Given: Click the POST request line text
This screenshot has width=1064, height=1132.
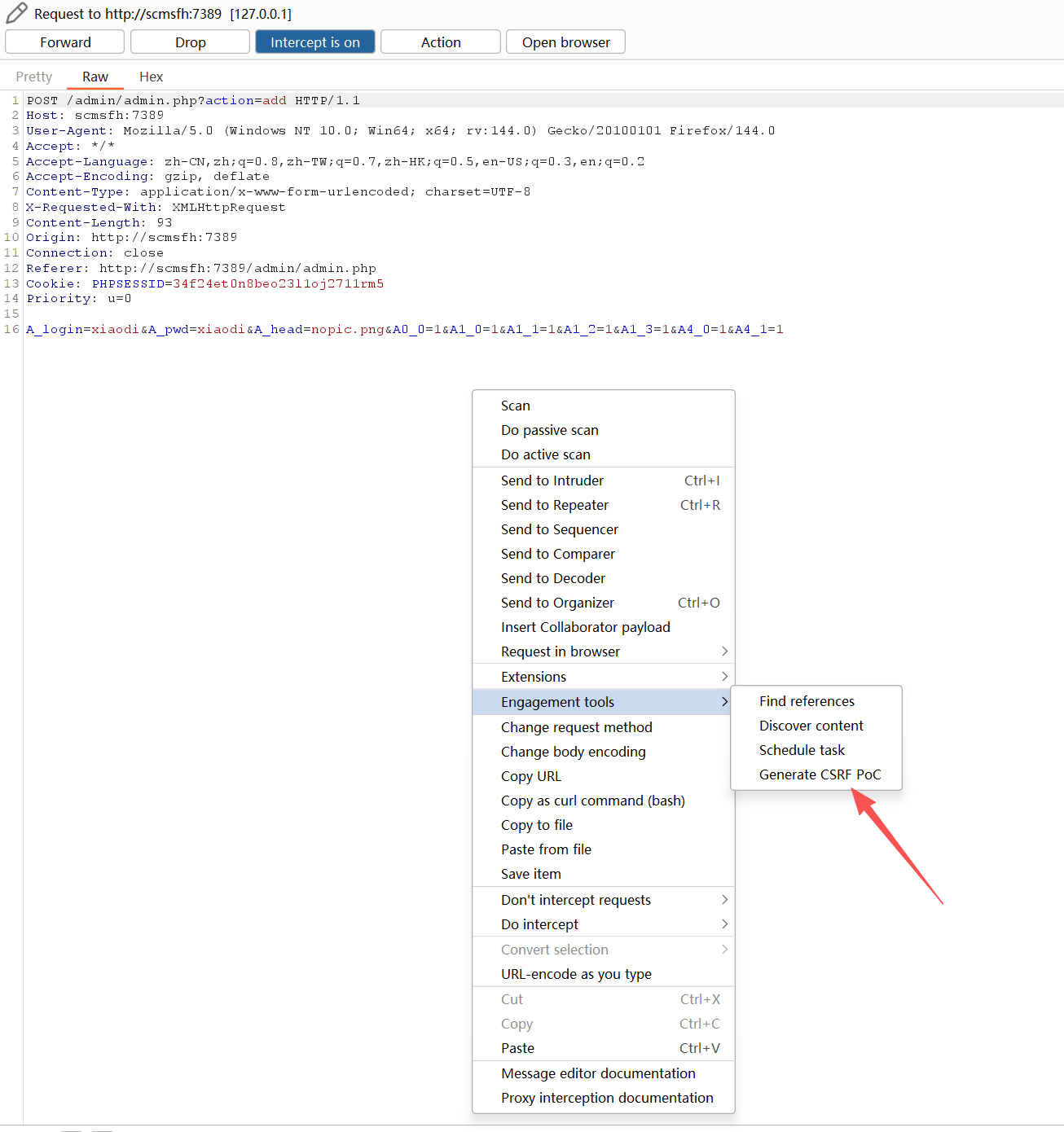Looking at the screenshot, I should (x=193, y=100).
